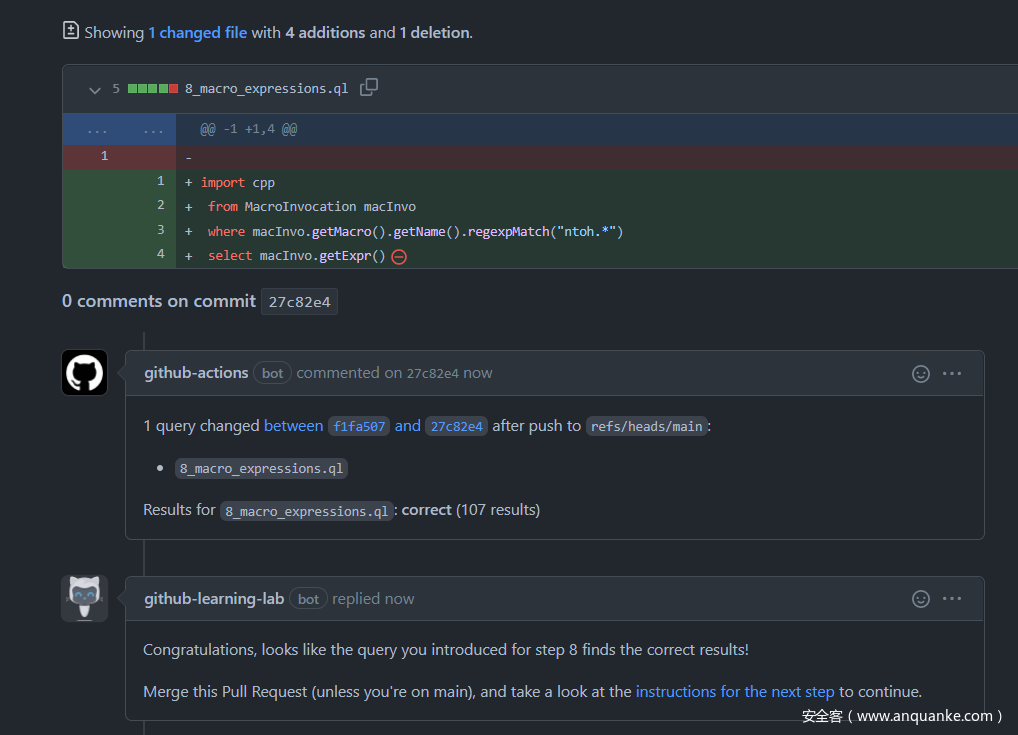Open the github-actions avatar
Image resolution: width=1018 pixels, height=735 pixels.
85,373
